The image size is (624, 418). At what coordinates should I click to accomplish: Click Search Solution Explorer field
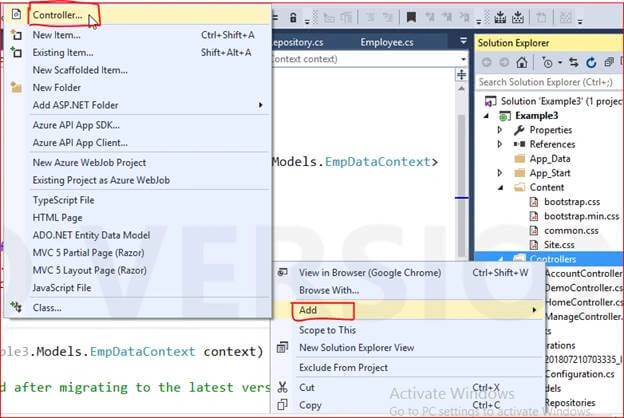pyautogui.click(x=549, y=82)
